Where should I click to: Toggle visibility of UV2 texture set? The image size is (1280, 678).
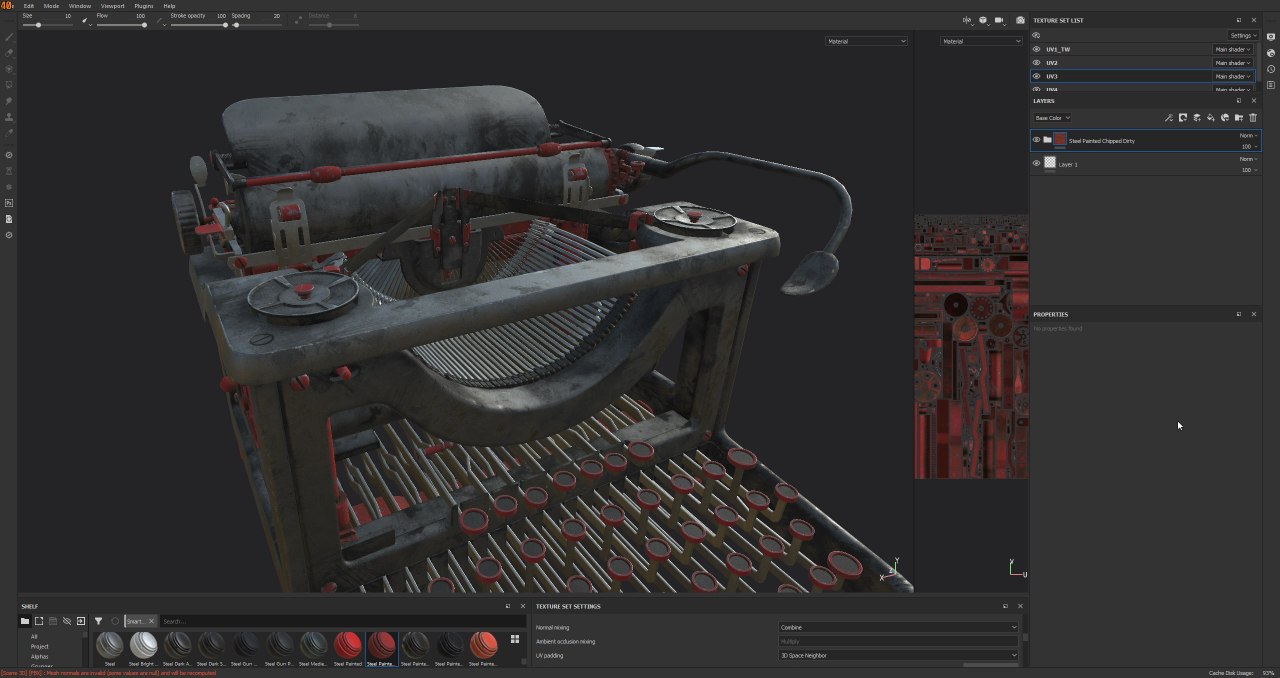[1037, 63]
